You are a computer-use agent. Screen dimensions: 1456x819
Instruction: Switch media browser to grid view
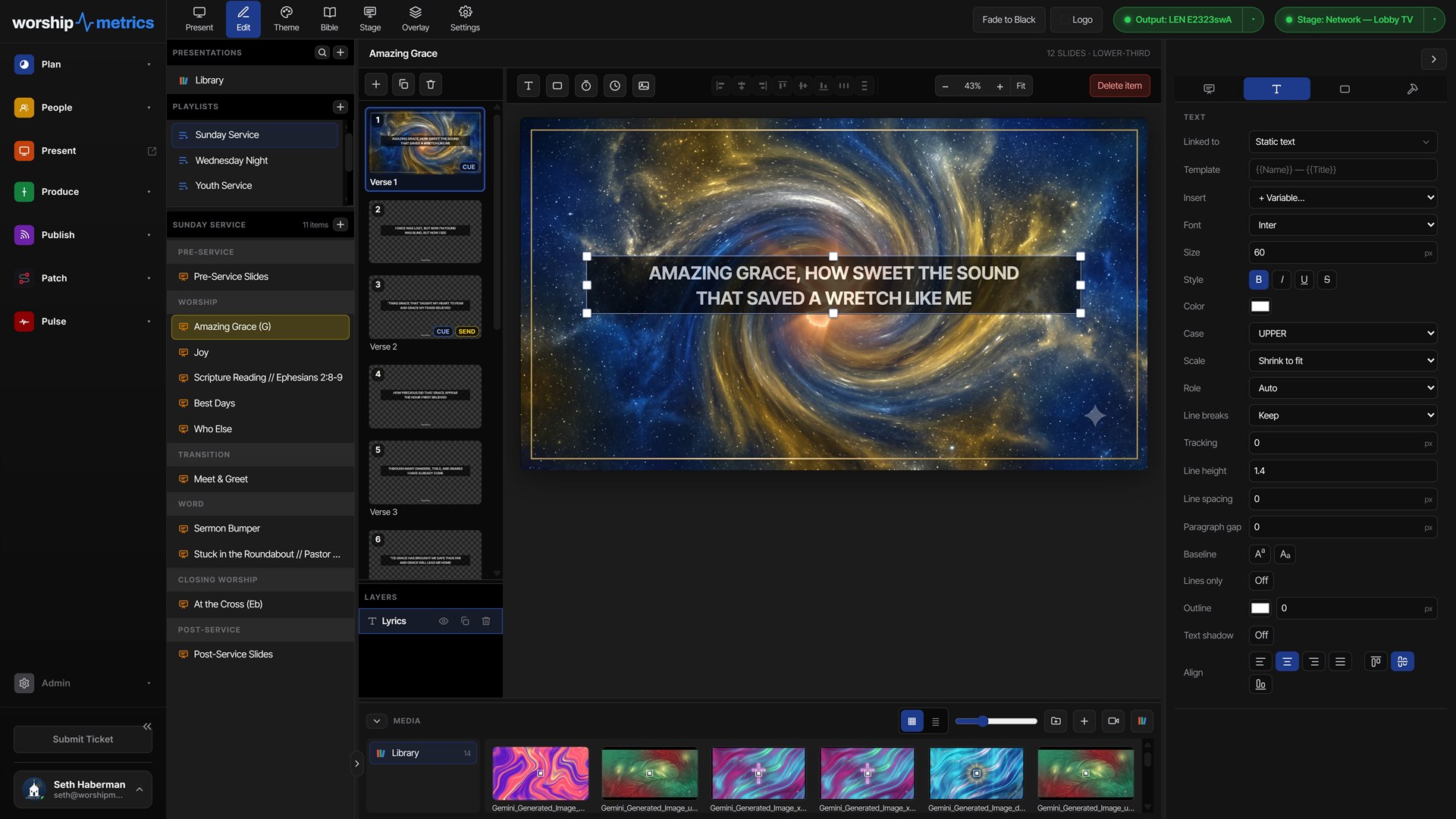point(912,721)
